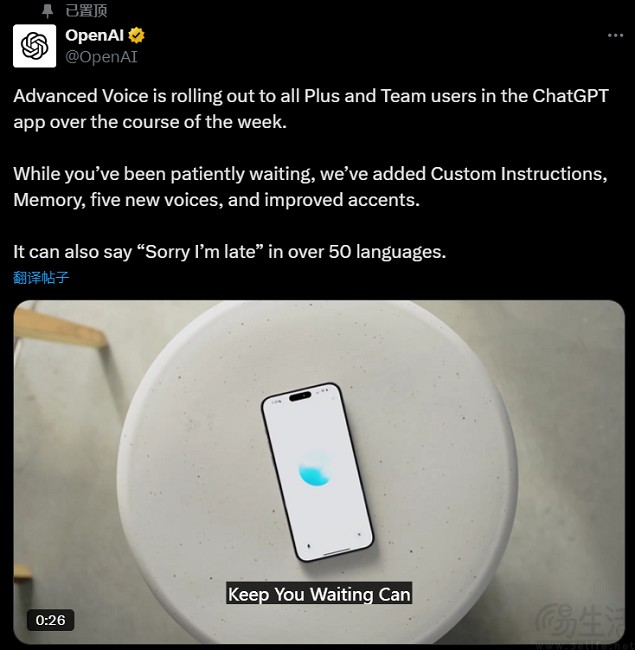This screenshot has width=635, height=650.
Task: Click the 0:26 video duration badge
Action: pos(51,620)
